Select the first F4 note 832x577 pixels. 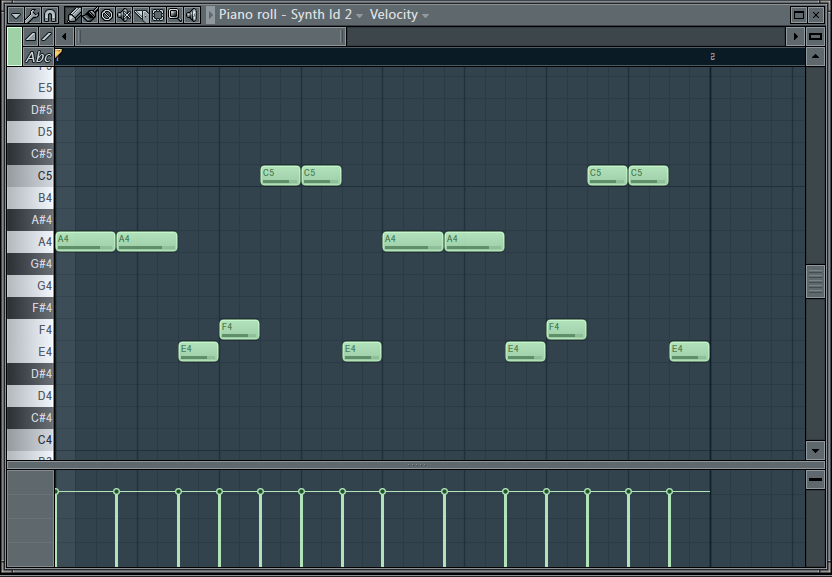point(239,330)
